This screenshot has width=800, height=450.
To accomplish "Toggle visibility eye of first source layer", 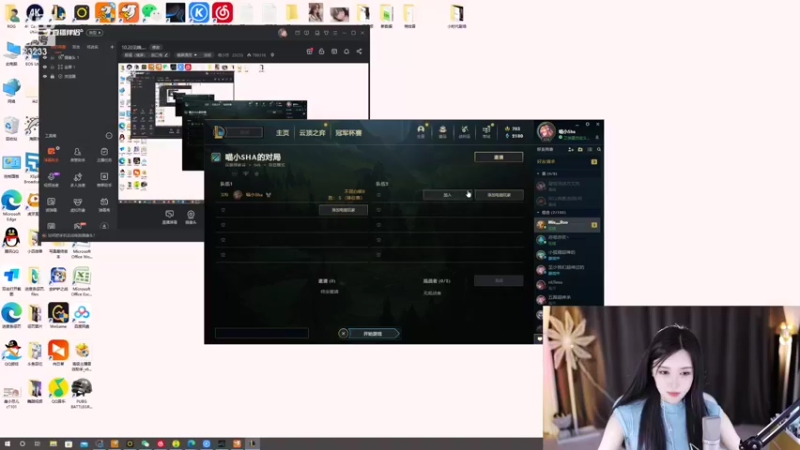I will click(45, 58).
